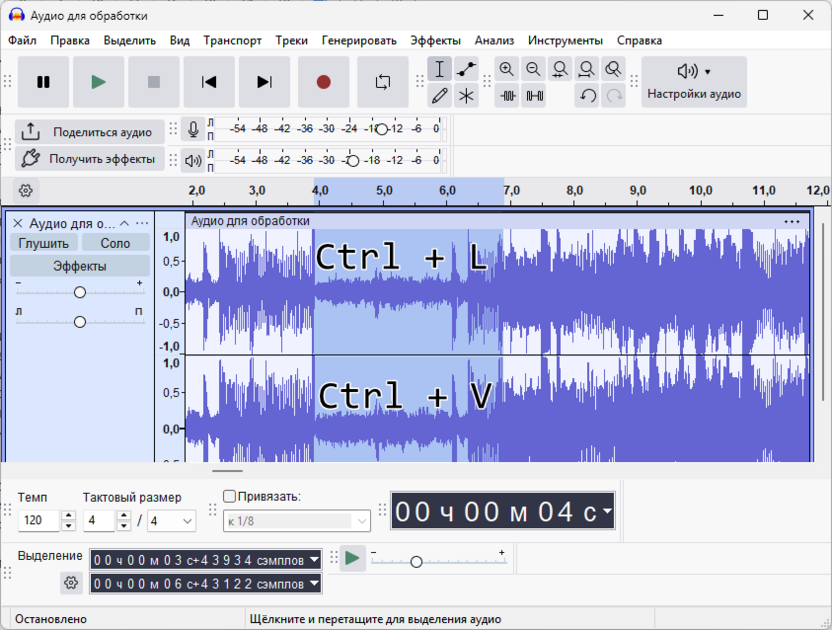The width and height of the screenshot is (832, 630).
Task: Increase time signature numerator stepper
Action: tap(124, 515)
